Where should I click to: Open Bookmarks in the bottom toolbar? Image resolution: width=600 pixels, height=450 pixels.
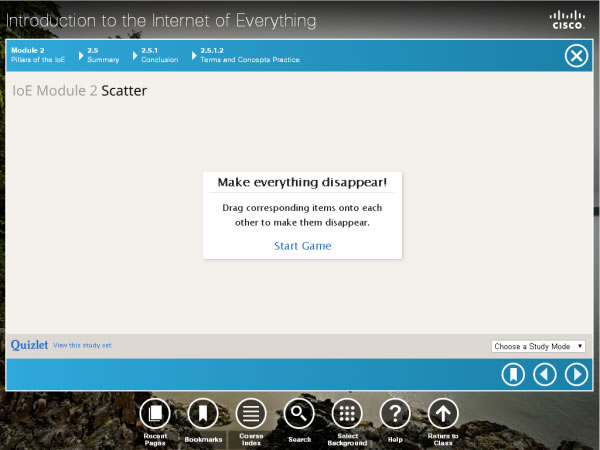(x=203, y=413)
